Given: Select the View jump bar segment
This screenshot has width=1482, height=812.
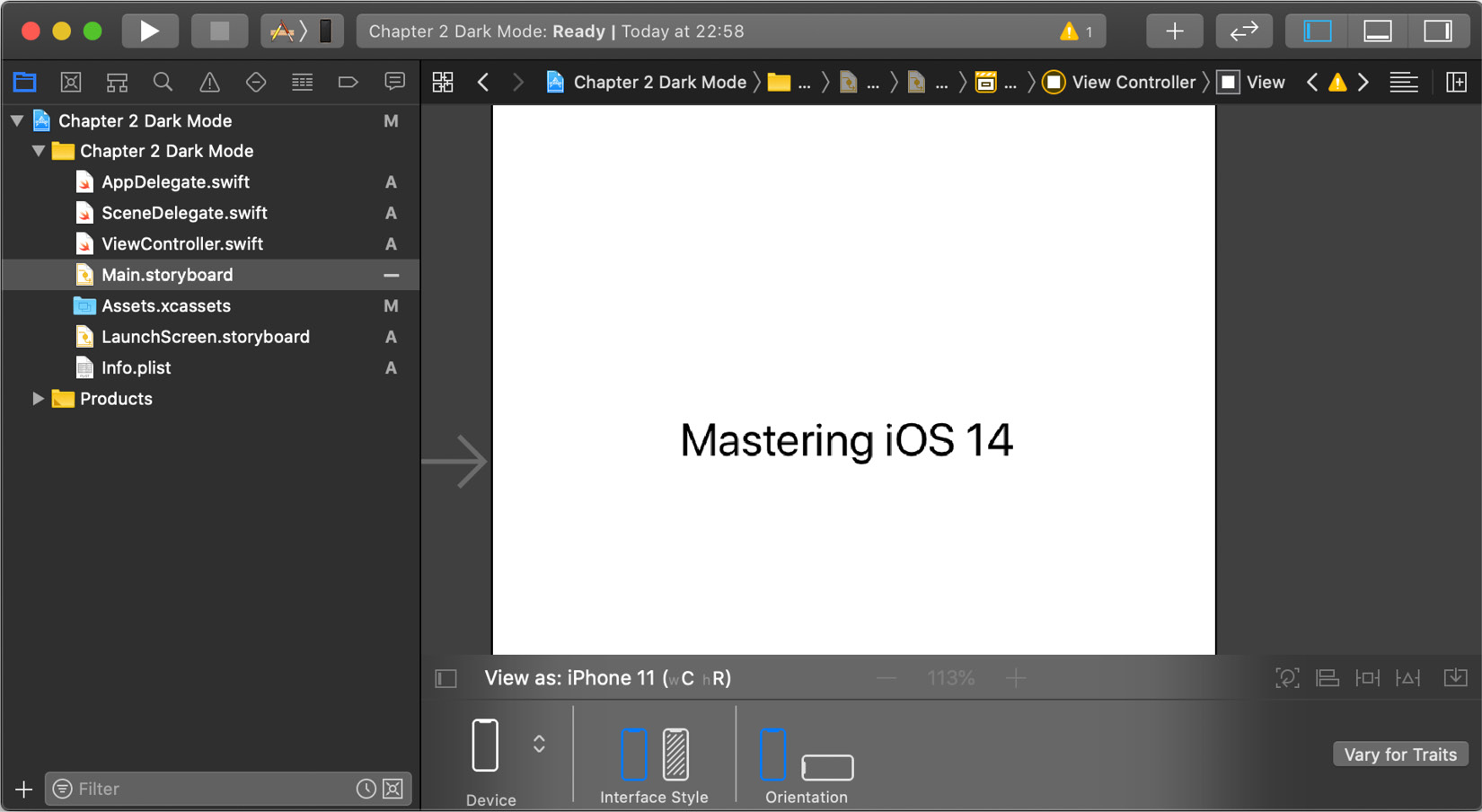Looking at the screenshot, I should click(x=1251, y=83).
